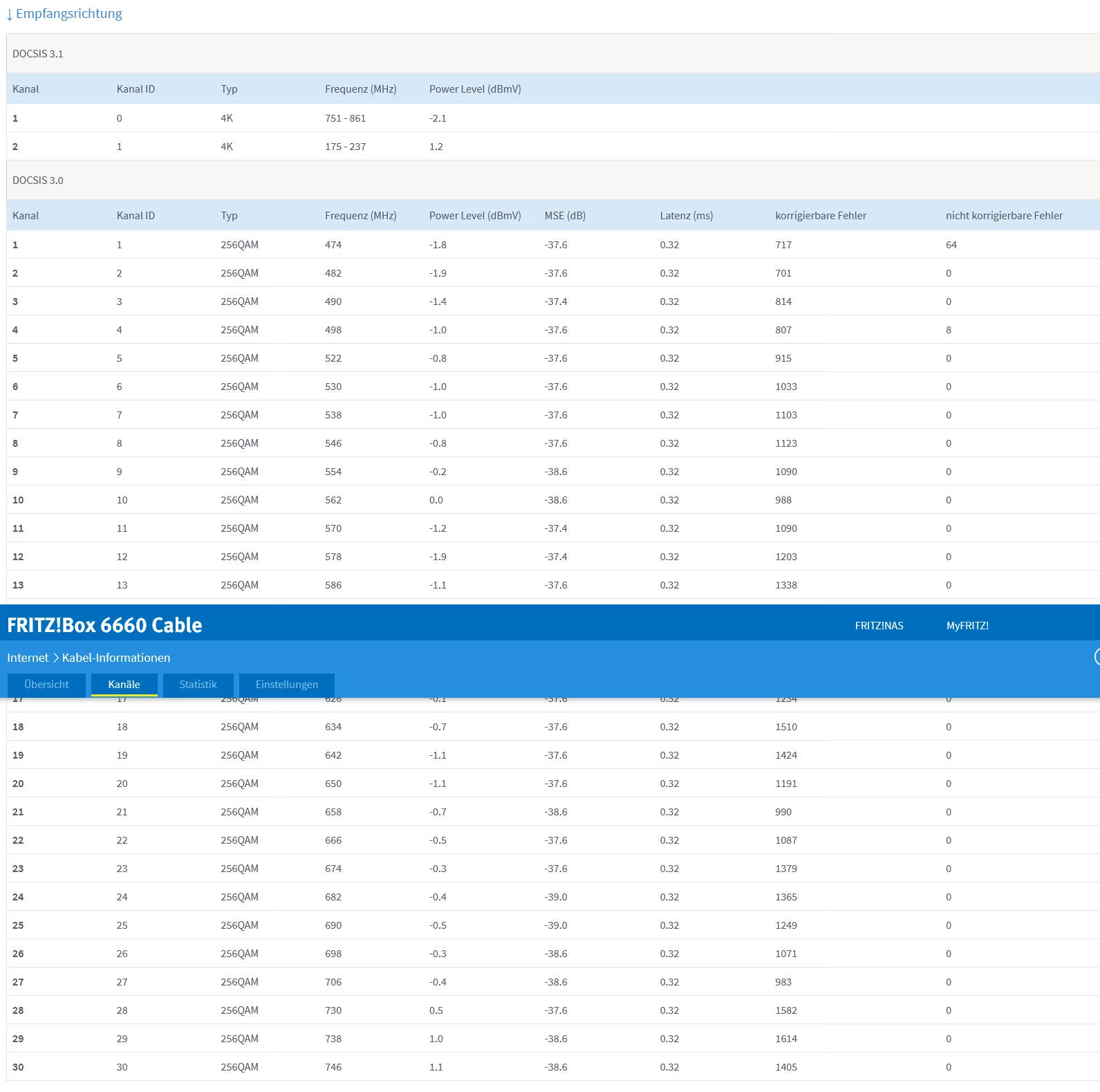Click the Latenz (ms) column header
This screenshot has width=1100, height=1092.
point(686,216)
